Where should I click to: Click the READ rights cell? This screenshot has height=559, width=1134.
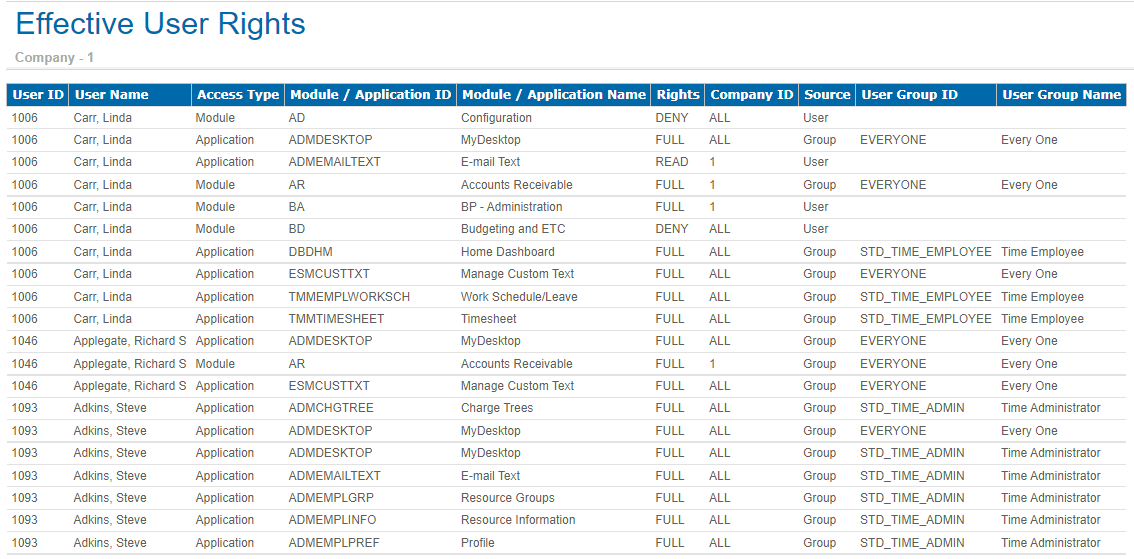point(671,162)
